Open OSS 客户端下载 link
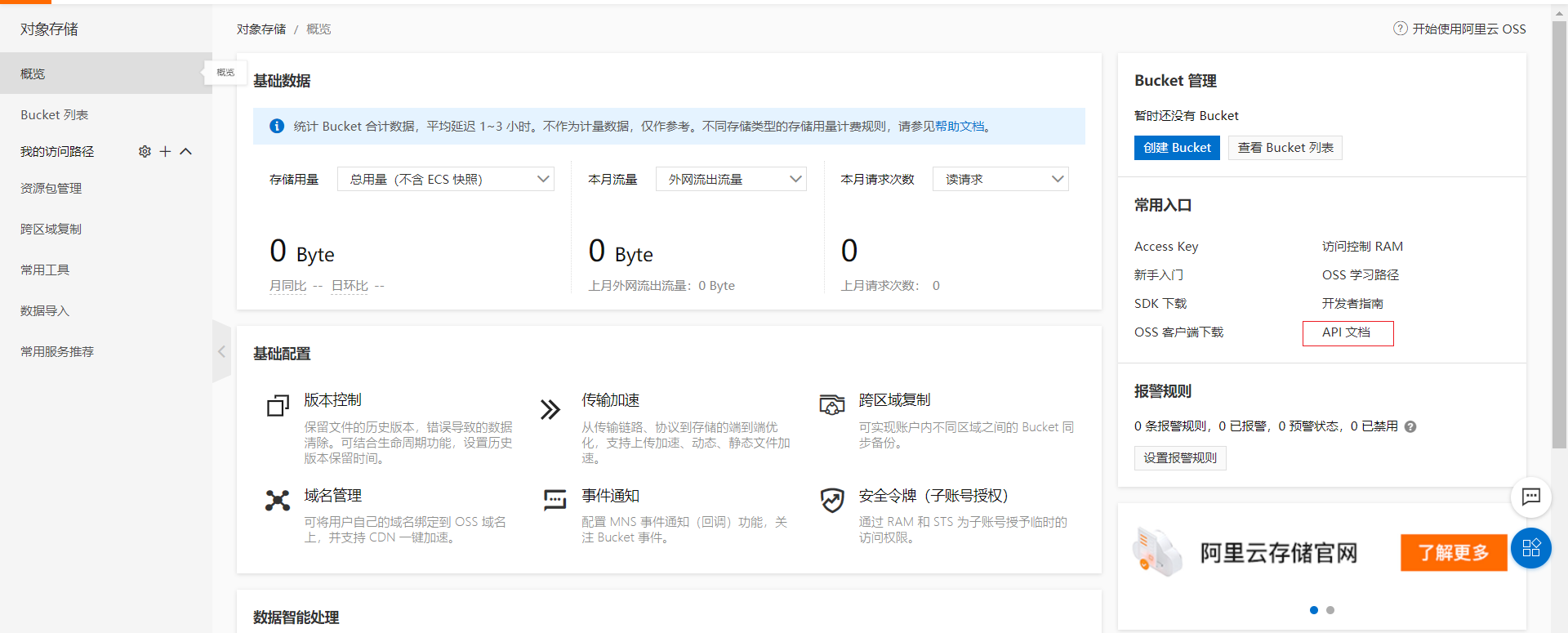This screenshot has width=1568, height=633. pos(1178,332)
